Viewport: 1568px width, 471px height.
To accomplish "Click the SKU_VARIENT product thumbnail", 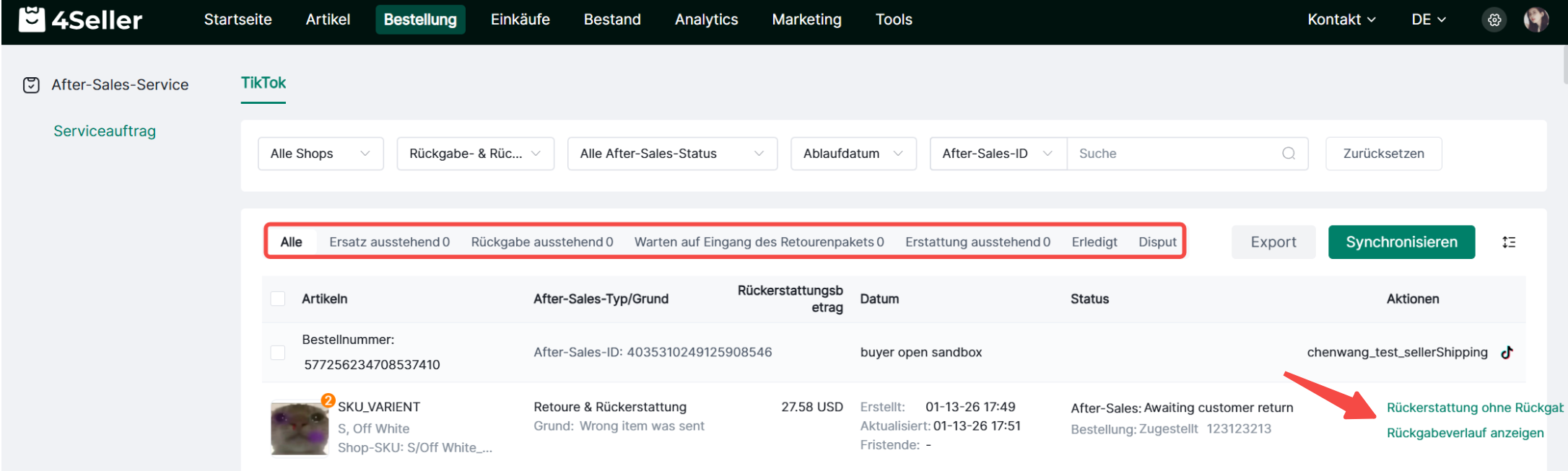I will pos(299,428).
